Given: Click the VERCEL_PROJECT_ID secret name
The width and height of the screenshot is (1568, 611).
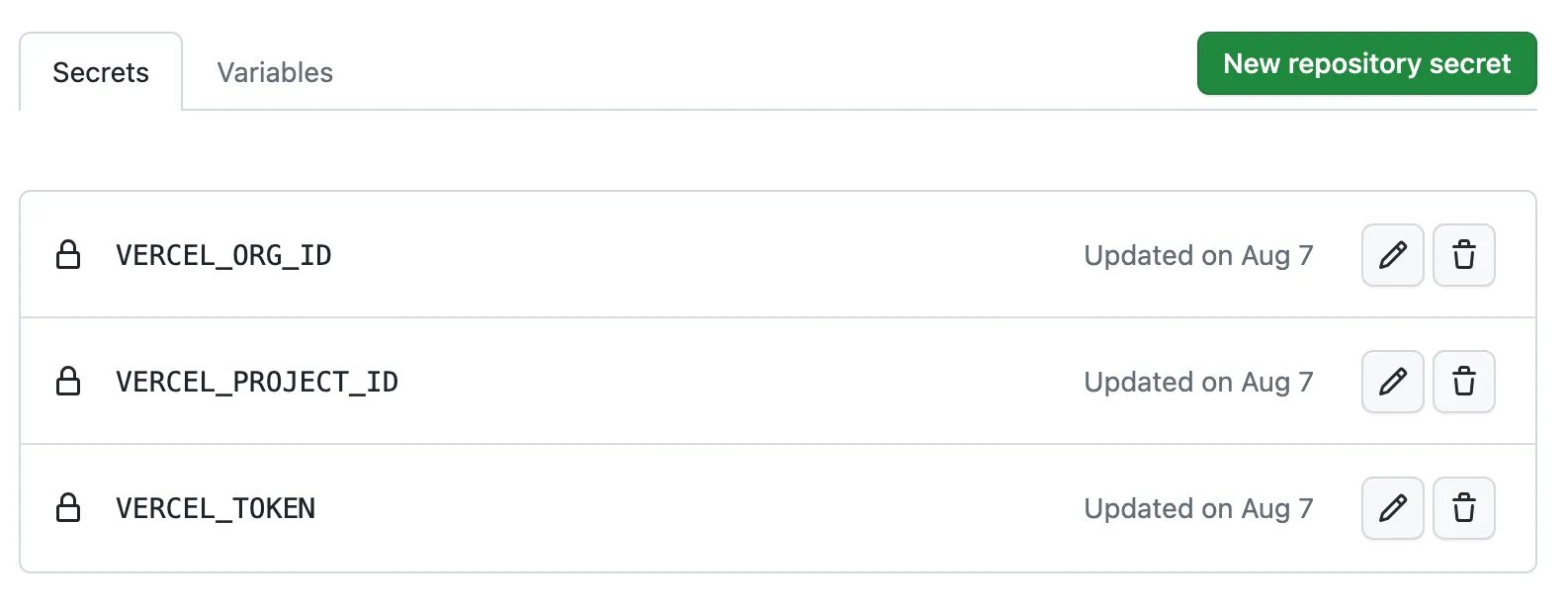Looking at the screenshot, I should (257, 382).
